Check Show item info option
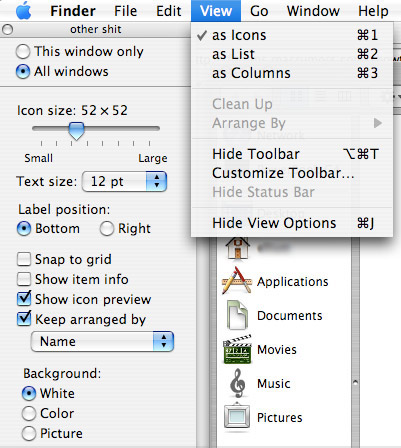The width and height of the screenshot is (401, 448). [24, 279]
